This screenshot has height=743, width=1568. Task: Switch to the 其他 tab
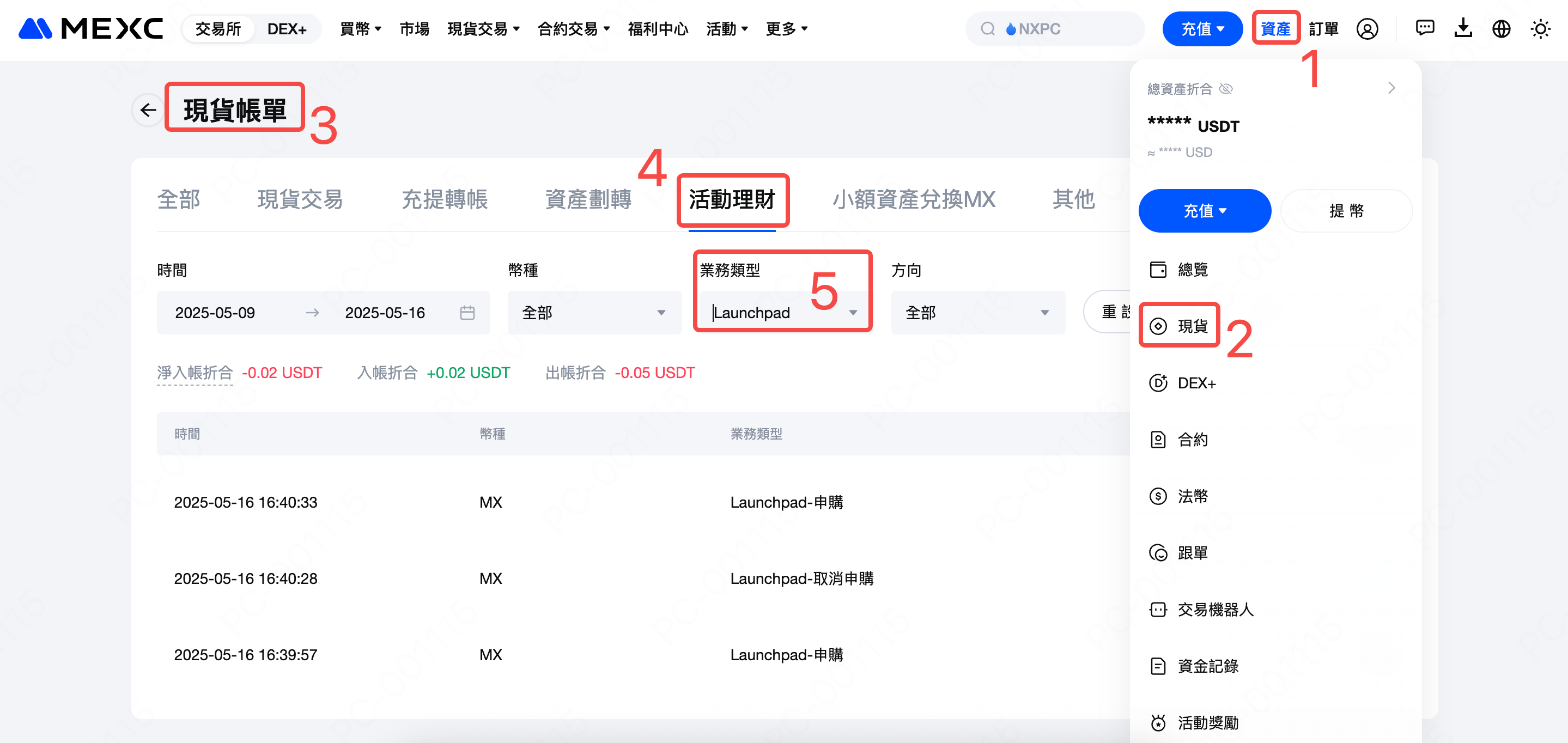(1074, 199)
